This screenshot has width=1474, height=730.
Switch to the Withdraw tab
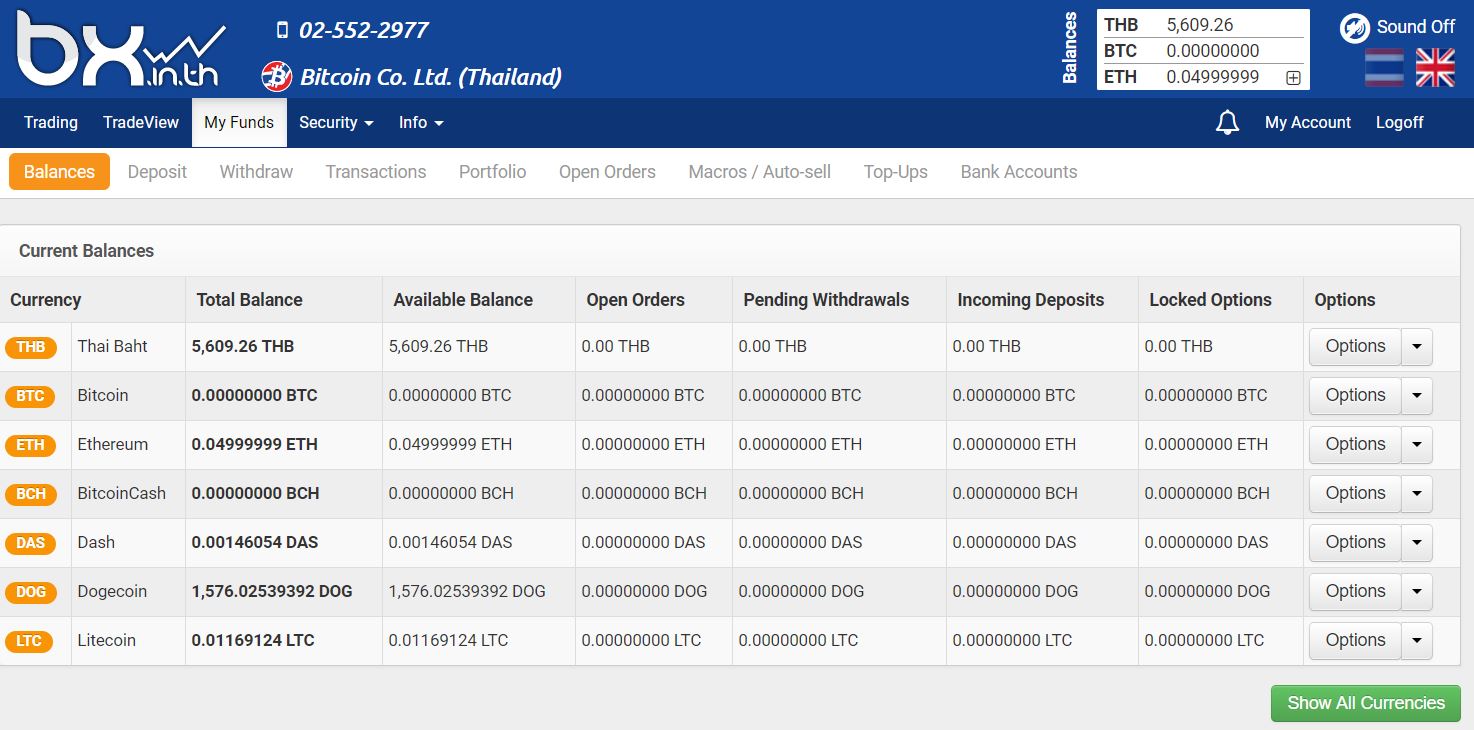pyautogui.click(x=256, y=172)
